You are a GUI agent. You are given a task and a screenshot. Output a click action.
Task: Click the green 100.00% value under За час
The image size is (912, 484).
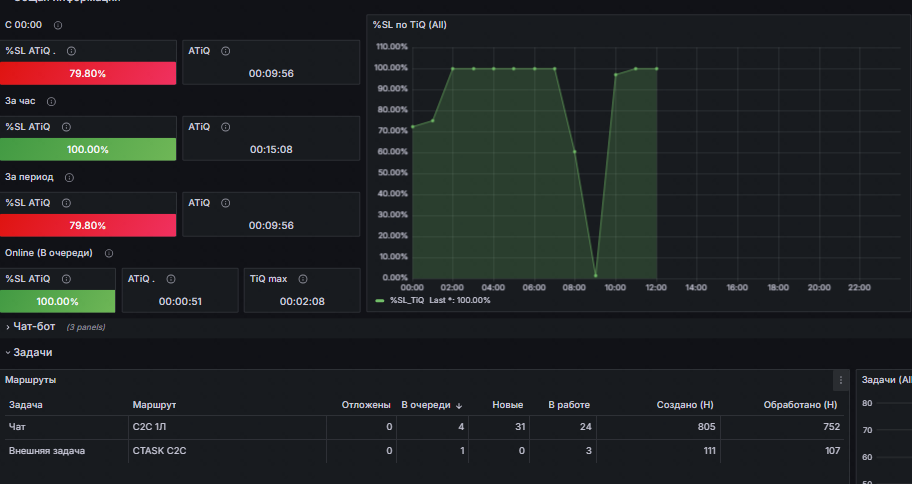click(x=88, y=150)
